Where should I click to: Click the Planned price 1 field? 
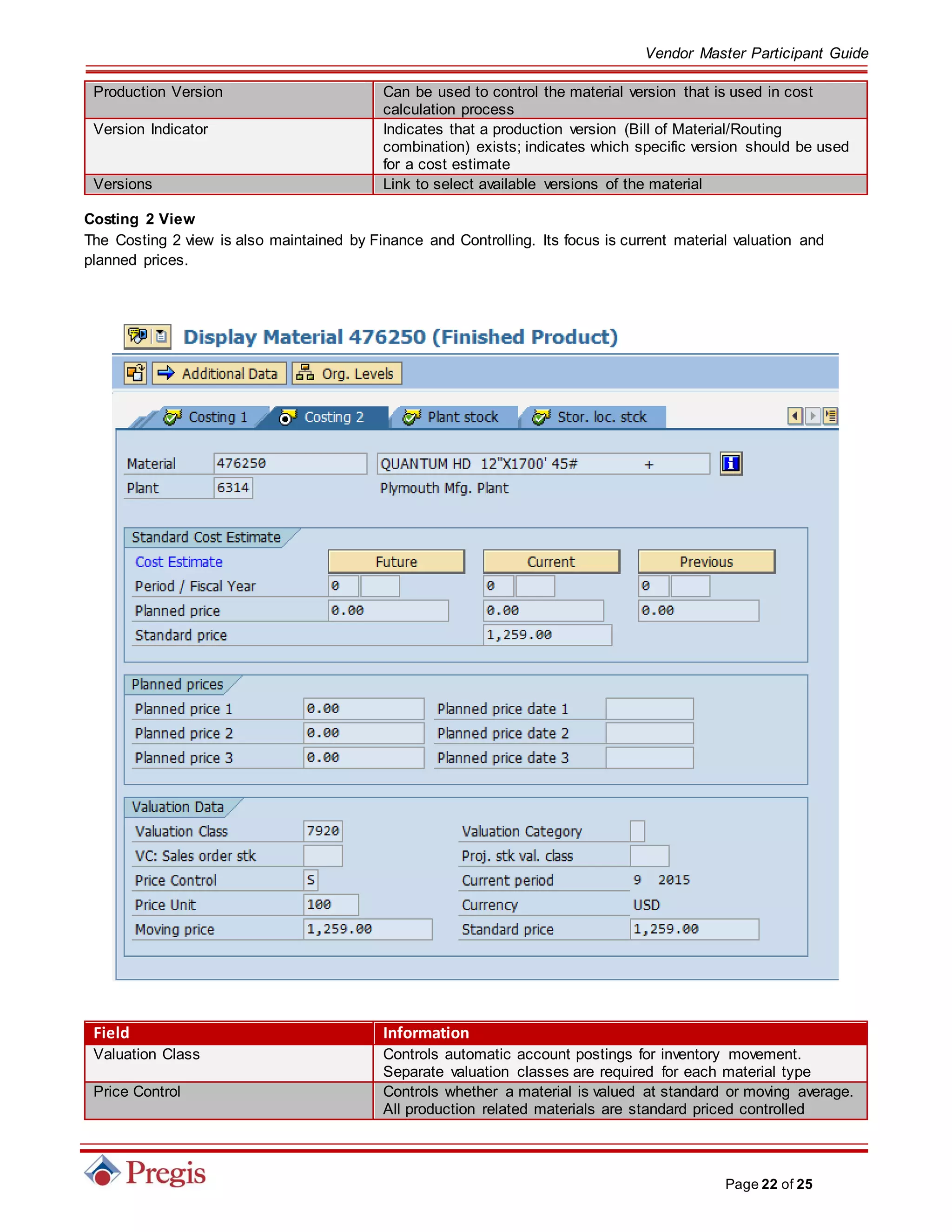[x=364, y=709]
